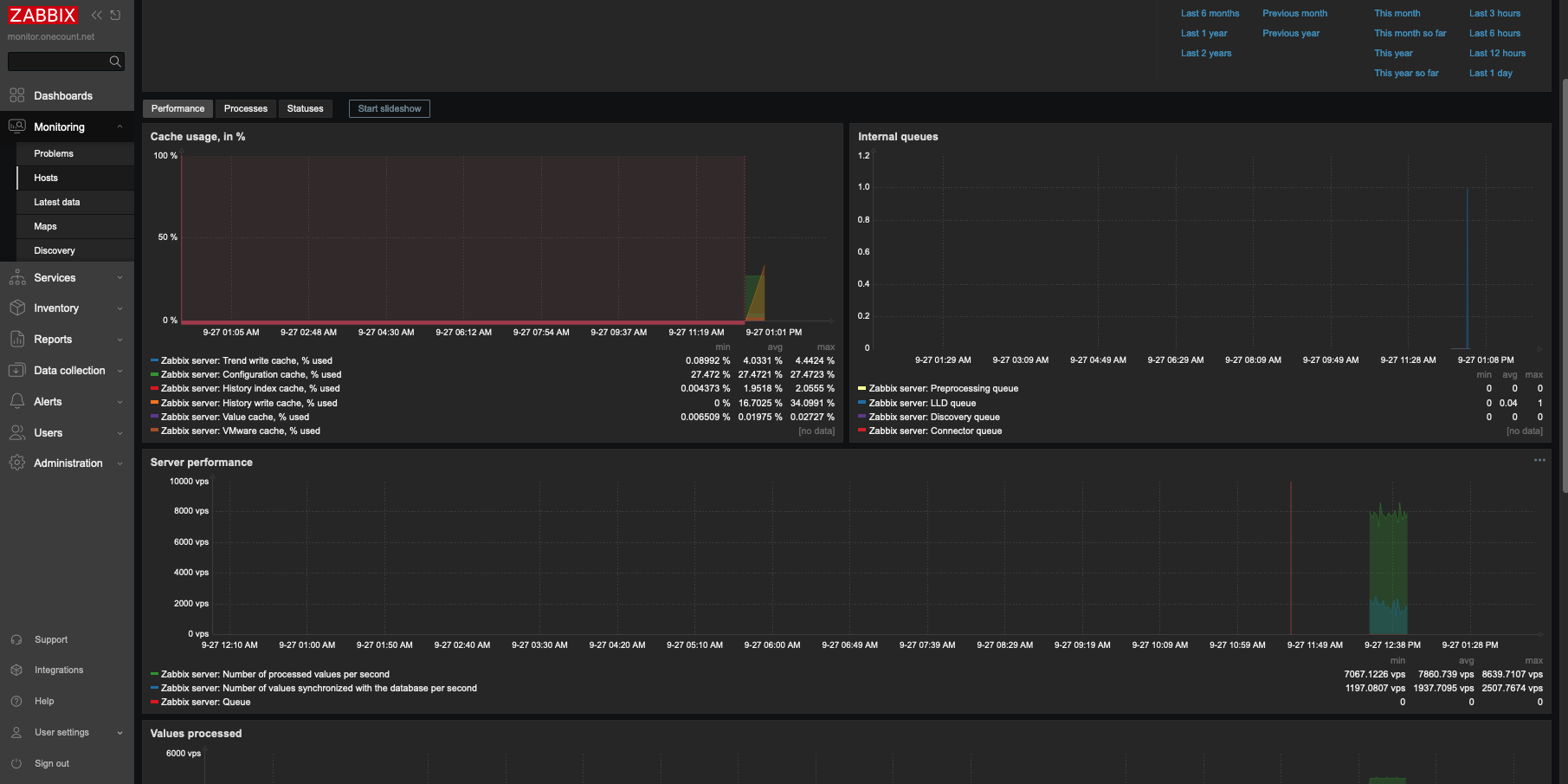Click the search magnifier icon
The width and height of the screenshot is (1568, 784).
tap(115, 62)
